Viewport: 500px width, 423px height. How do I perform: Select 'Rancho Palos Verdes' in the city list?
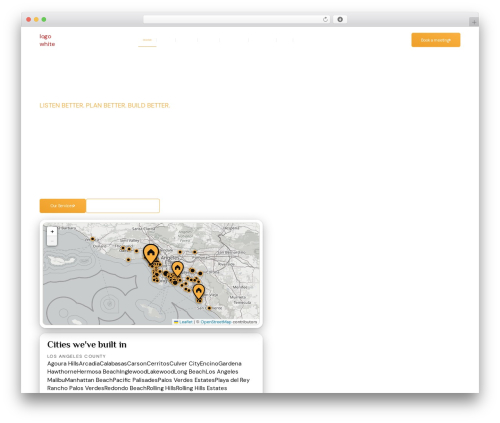(x=76, y=388)
